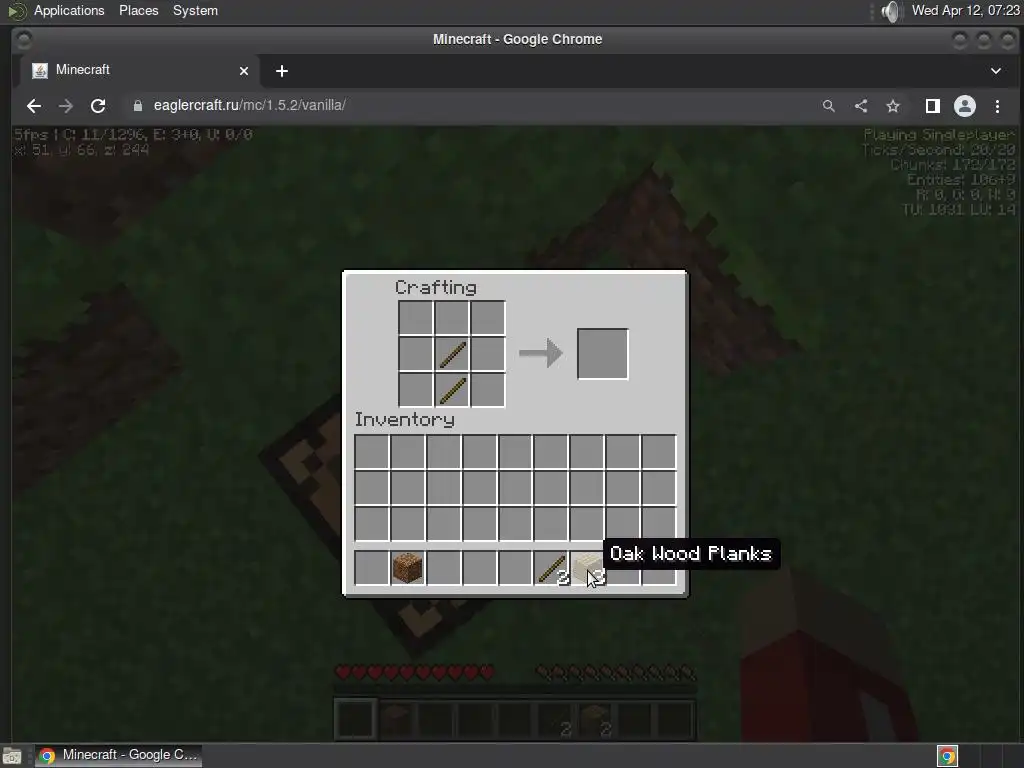
Task: Click the crafting output result slot
Action: [x=602, y=354]
